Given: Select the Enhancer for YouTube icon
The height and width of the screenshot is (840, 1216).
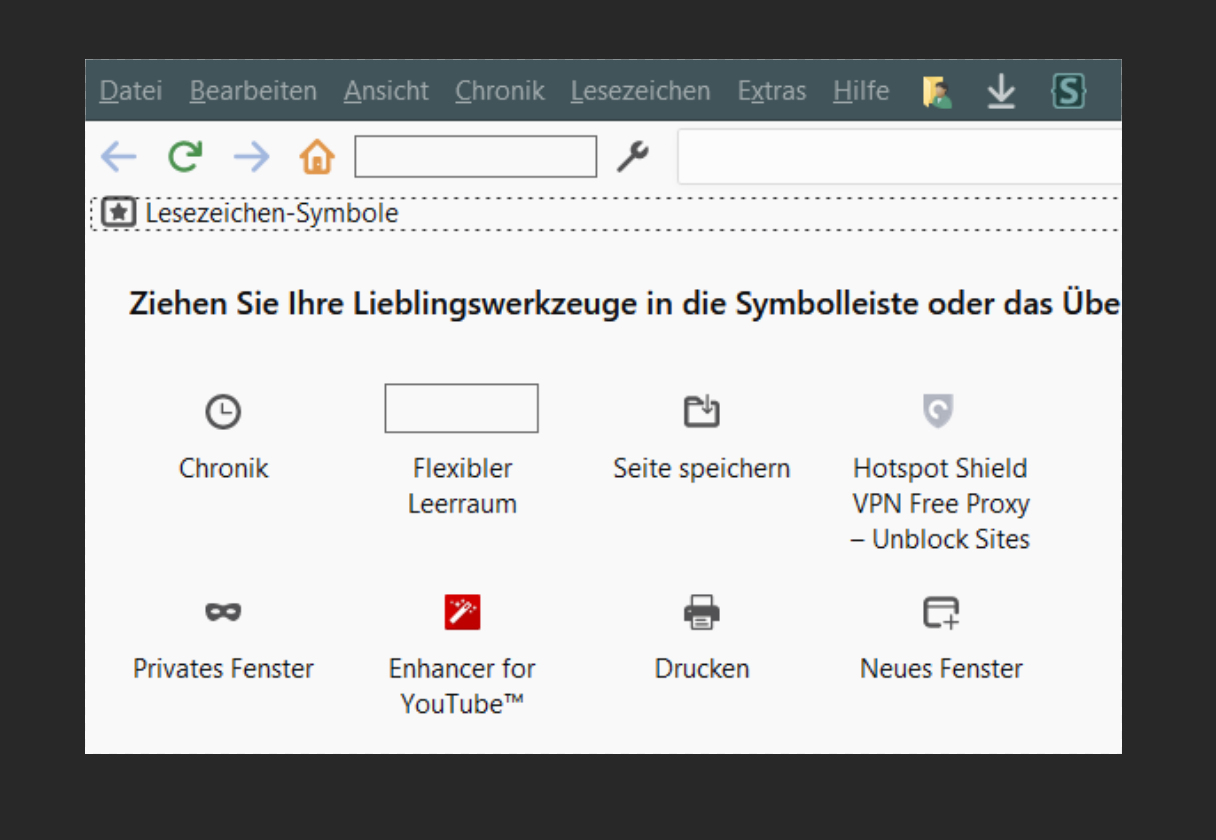Looking at the screenshot, I should pos(462,611).
